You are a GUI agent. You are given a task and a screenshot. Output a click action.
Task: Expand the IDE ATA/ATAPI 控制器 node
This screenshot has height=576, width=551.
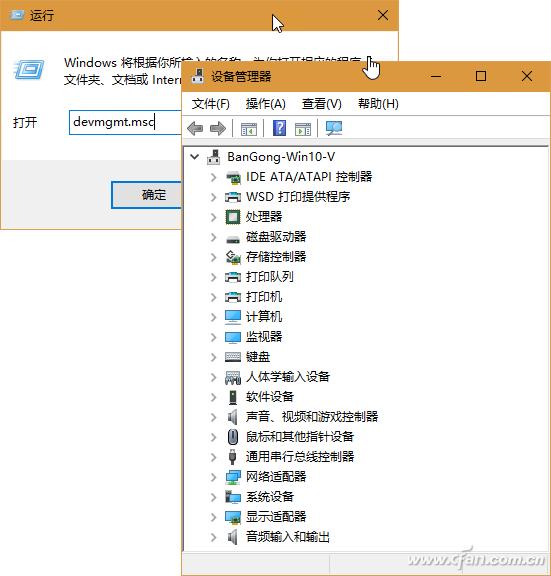click(x=214, y=177)
